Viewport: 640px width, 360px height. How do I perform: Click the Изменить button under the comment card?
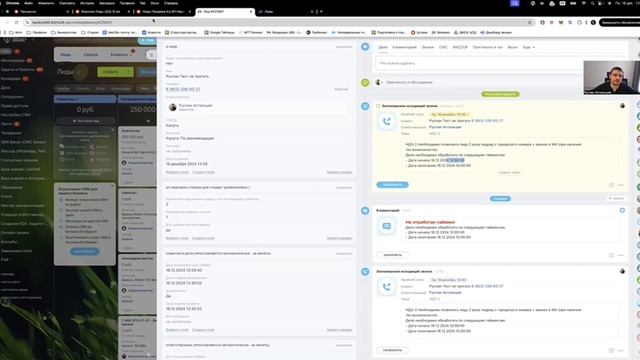click(x=392, y=255)
